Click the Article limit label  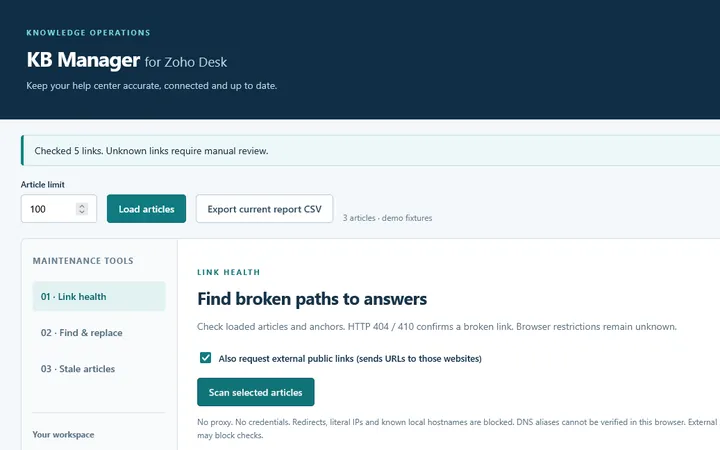click(43, 185)
